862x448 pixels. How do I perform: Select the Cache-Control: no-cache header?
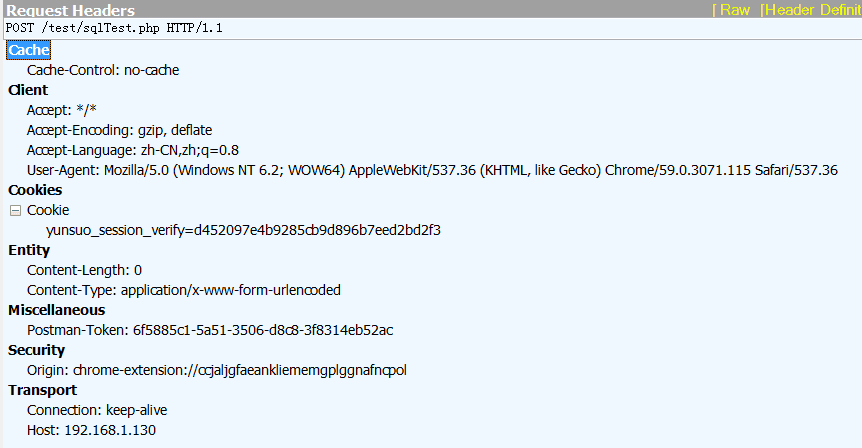[103, 70]
